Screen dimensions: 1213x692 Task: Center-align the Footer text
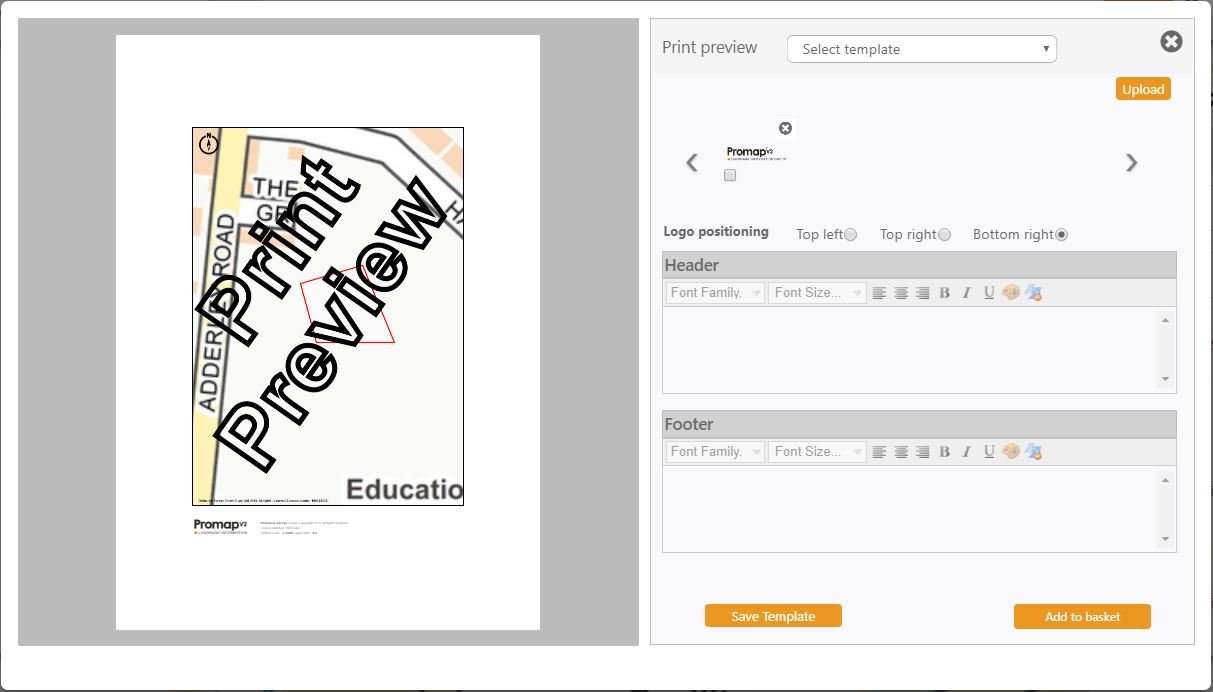click(x=901, y=452)
